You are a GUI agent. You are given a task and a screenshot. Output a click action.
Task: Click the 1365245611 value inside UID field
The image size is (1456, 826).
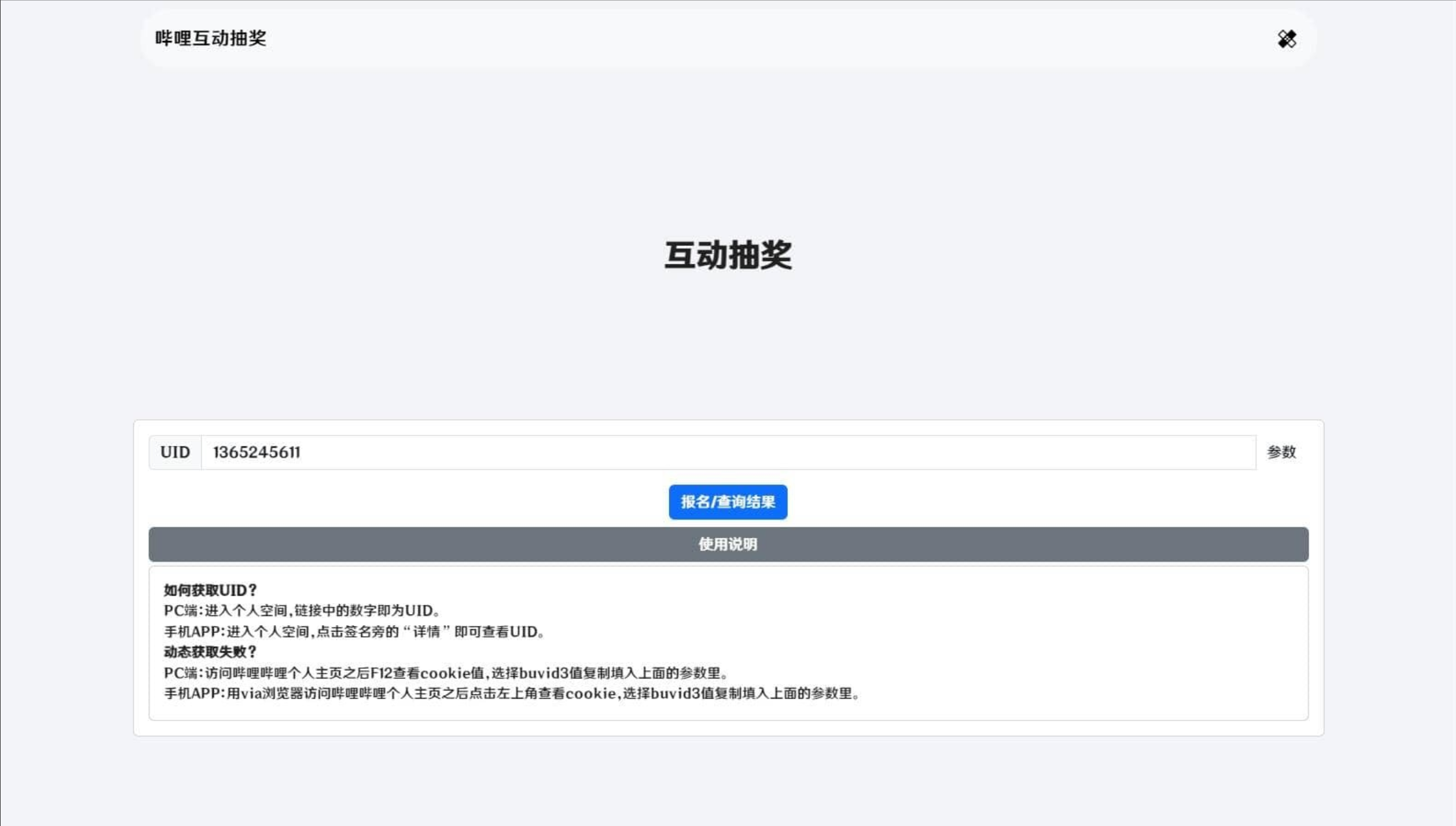pos(256,452)
